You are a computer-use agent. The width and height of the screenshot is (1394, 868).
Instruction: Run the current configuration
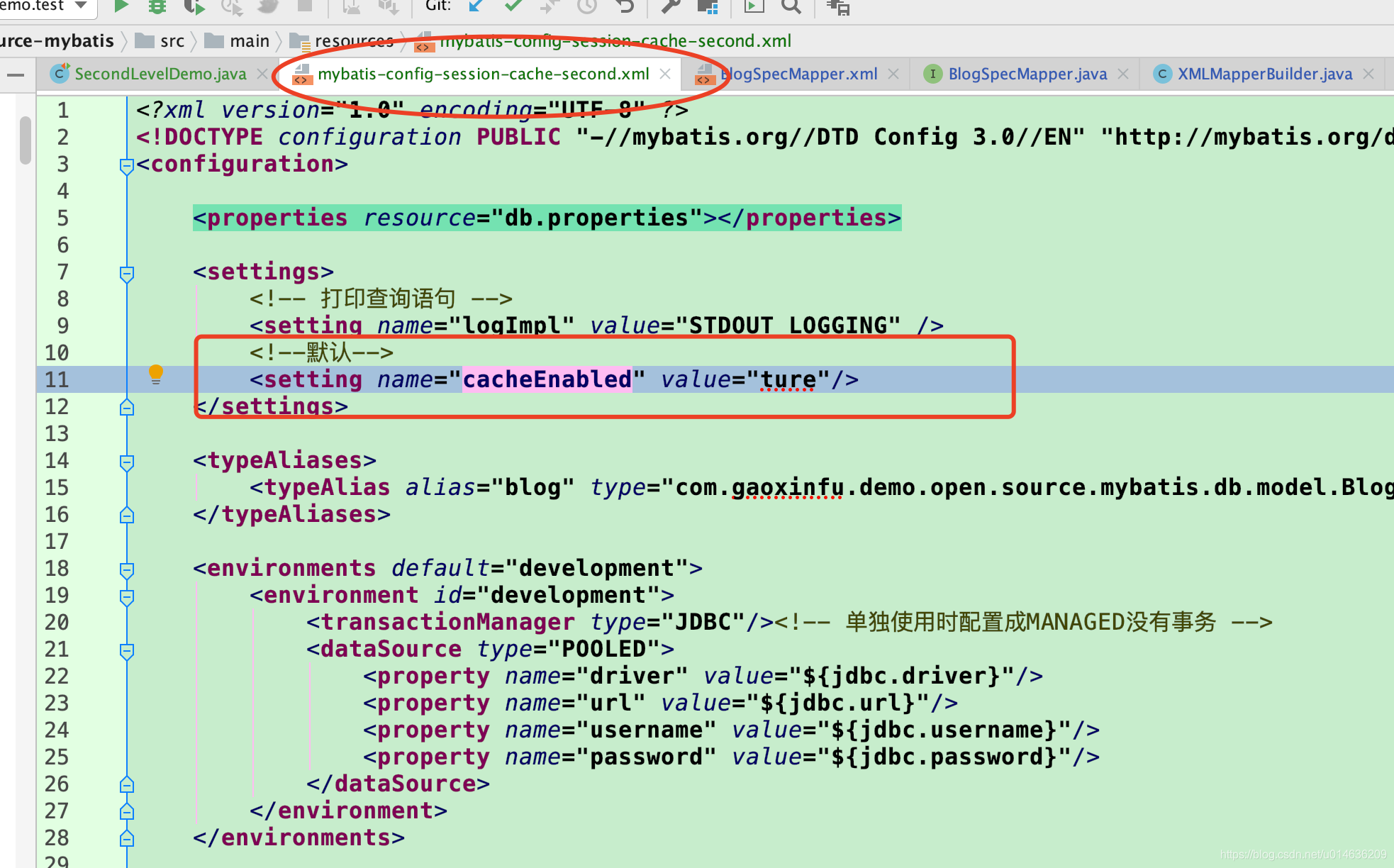point(121,6)
